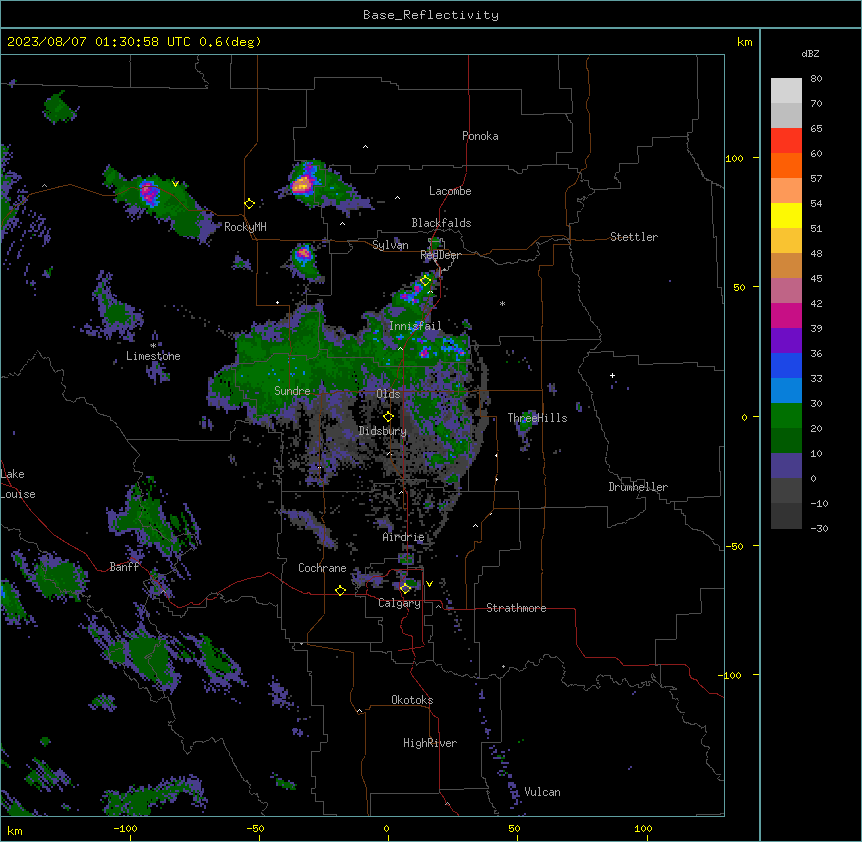Click the Lake Louise label
The width and height of the screenshot is (862, 842).
click(x=18, y=484)
